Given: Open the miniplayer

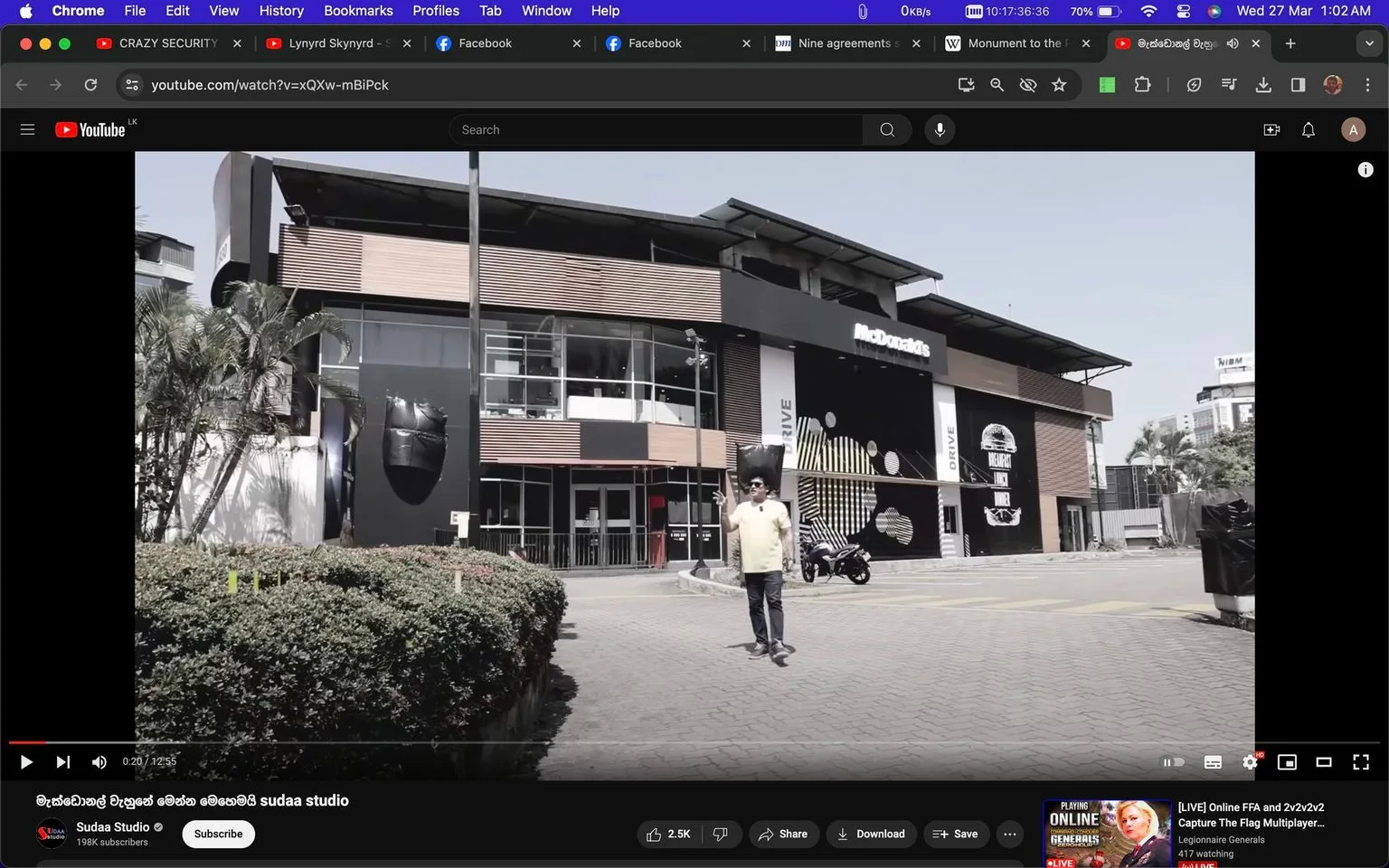Looking at the screenshot, I should coord(1287,762).
